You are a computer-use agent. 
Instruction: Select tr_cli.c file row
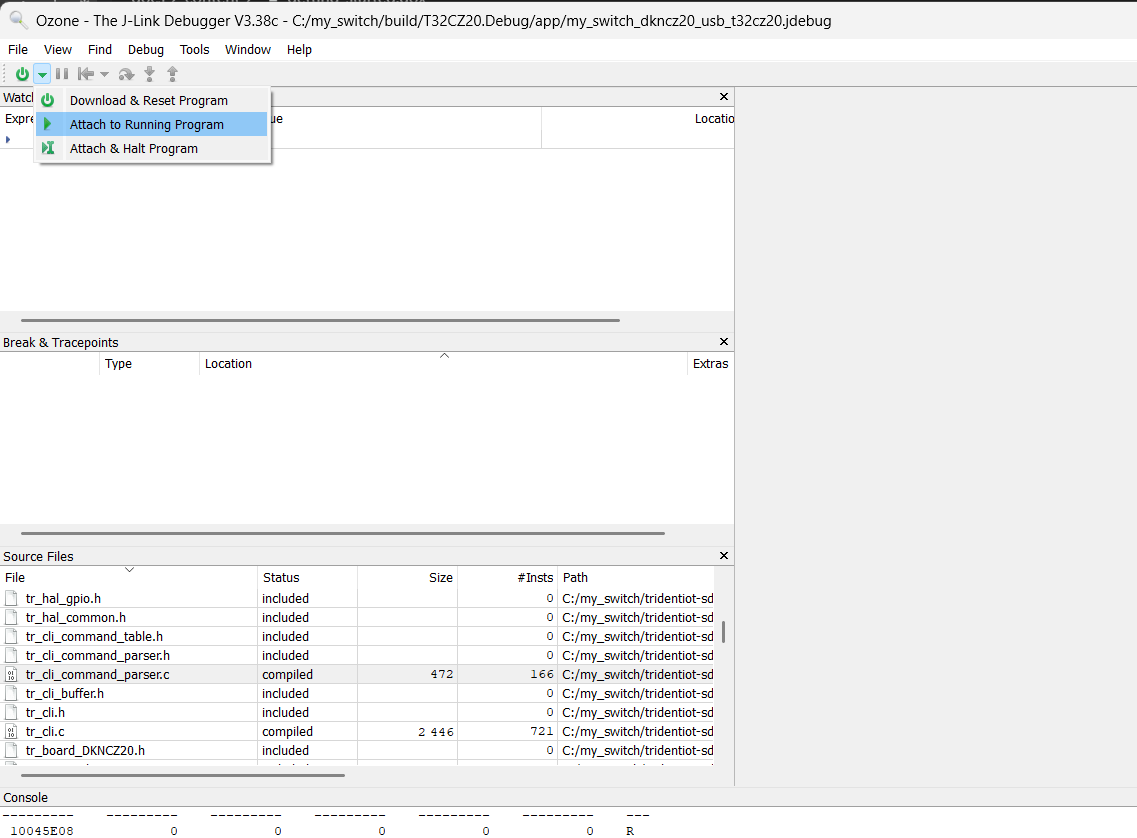point(357,731)
